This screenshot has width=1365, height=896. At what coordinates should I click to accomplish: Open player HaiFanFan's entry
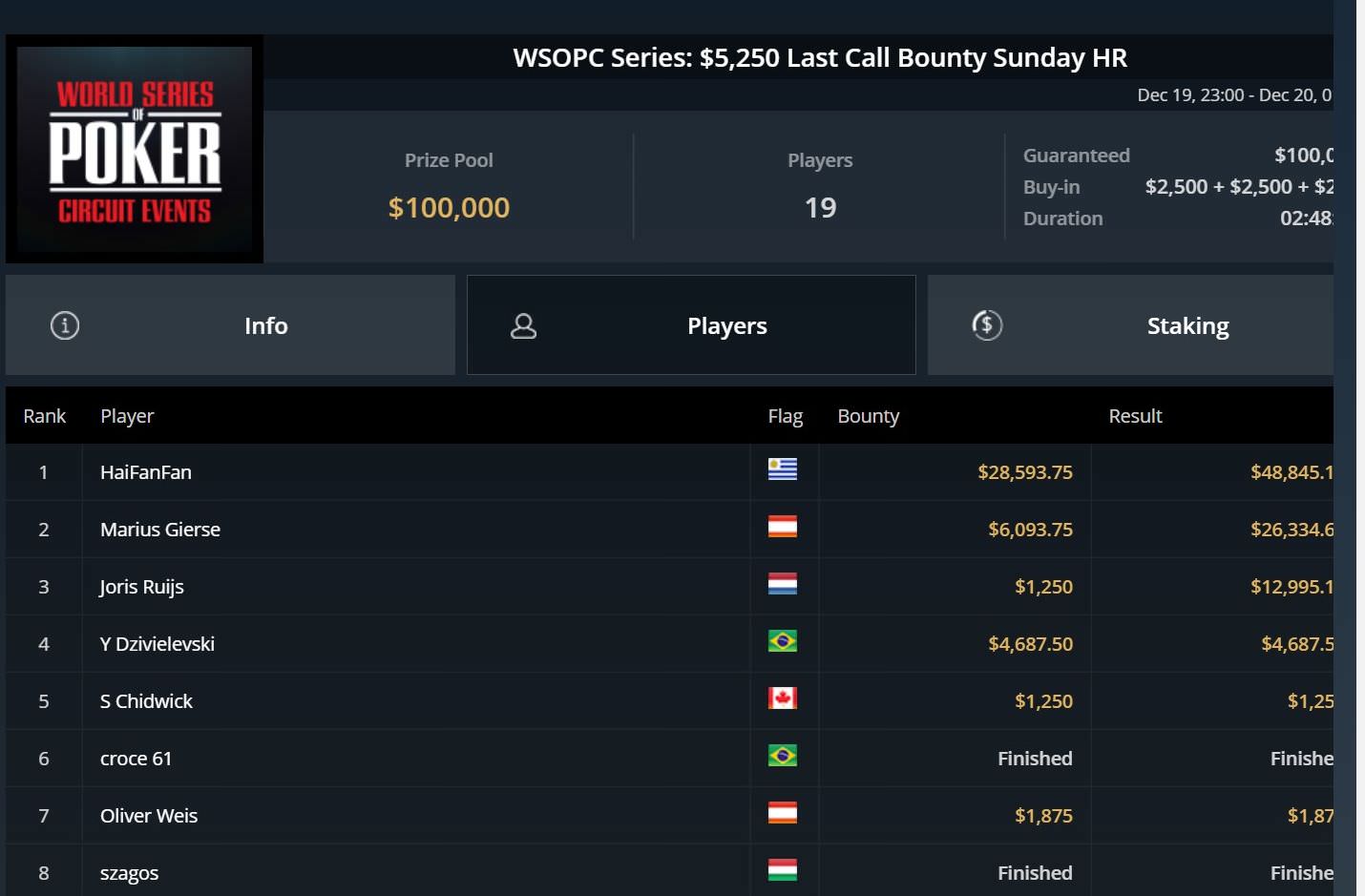[x=146, y=472]
